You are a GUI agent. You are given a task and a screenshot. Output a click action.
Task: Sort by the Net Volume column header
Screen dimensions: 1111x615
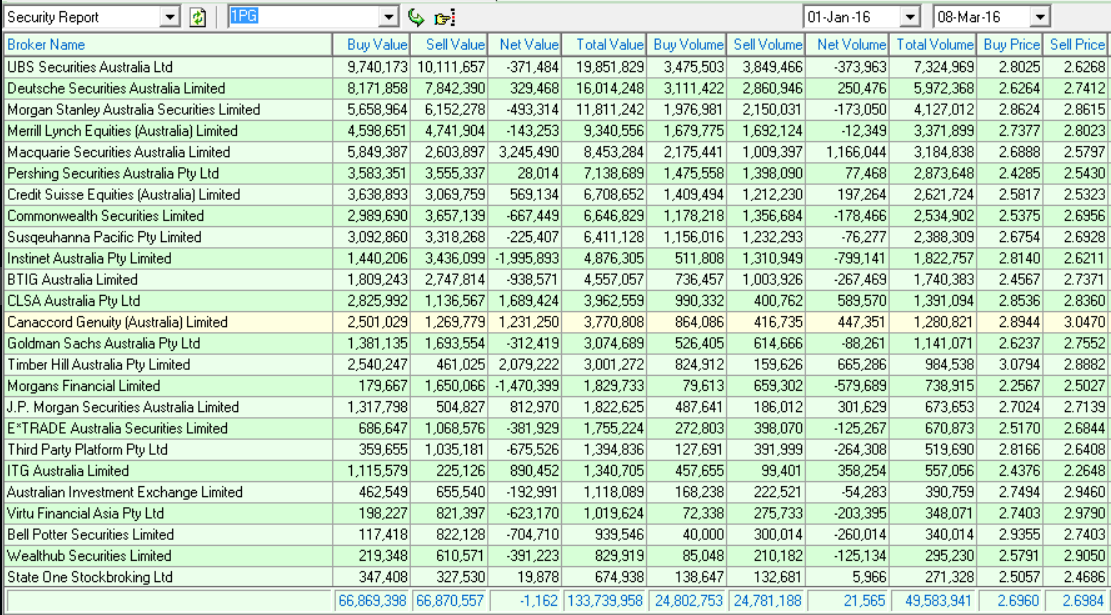point(846,45)
